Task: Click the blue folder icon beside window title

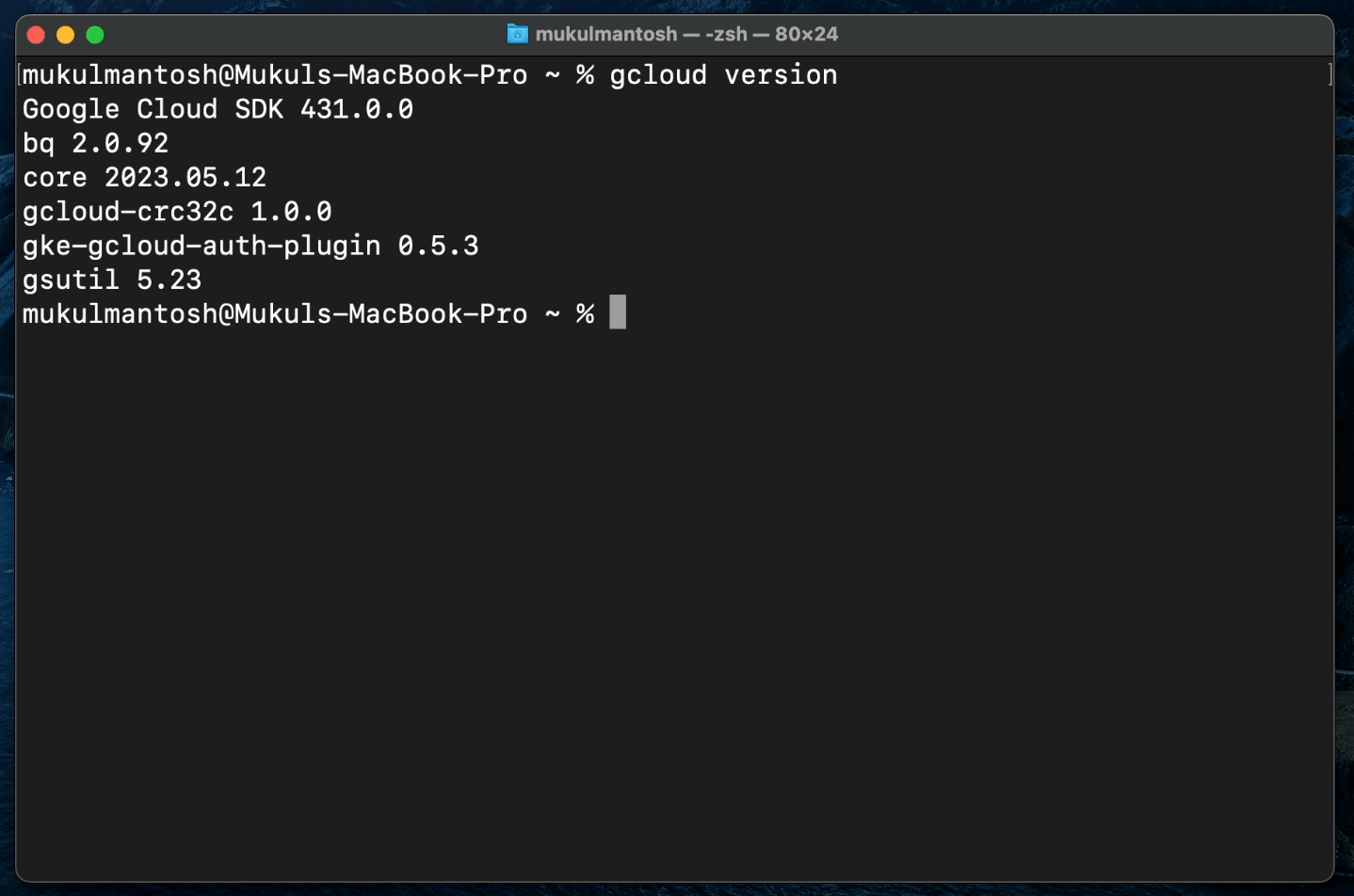Action: click(x=517, y=34)
